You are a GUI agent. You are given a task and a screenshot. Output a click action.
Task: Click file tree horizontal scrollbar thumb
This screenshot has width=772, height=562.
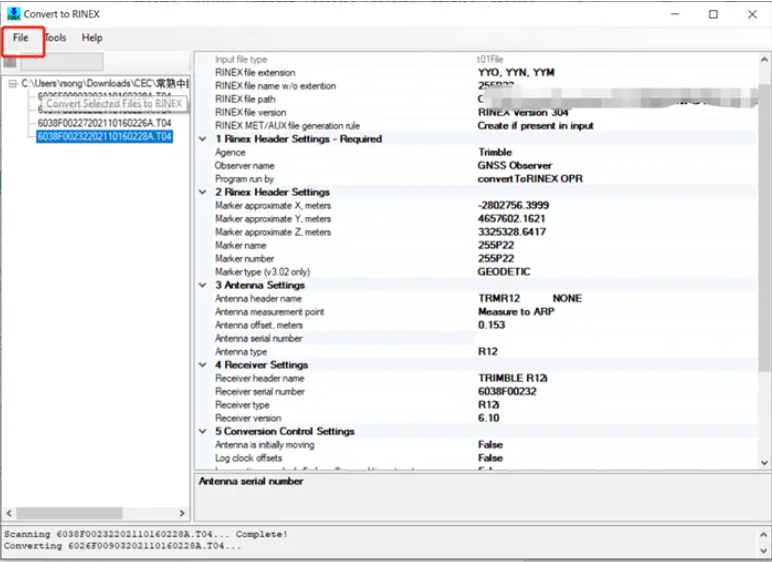[69, 513]
